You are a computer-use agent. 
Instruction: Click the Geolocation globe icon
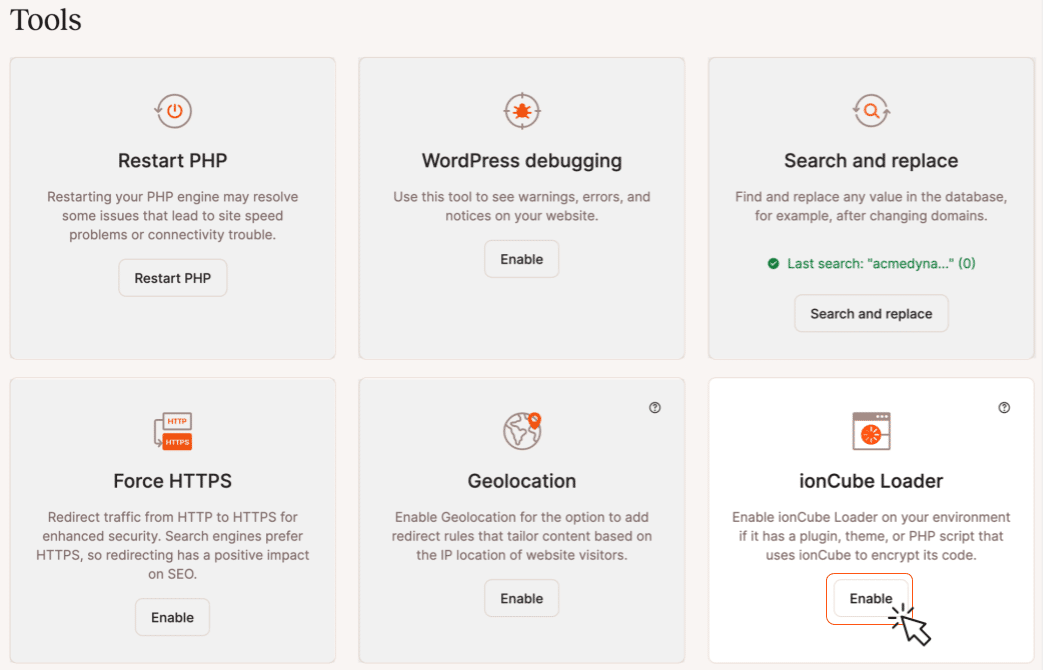[x=521, y=431]
